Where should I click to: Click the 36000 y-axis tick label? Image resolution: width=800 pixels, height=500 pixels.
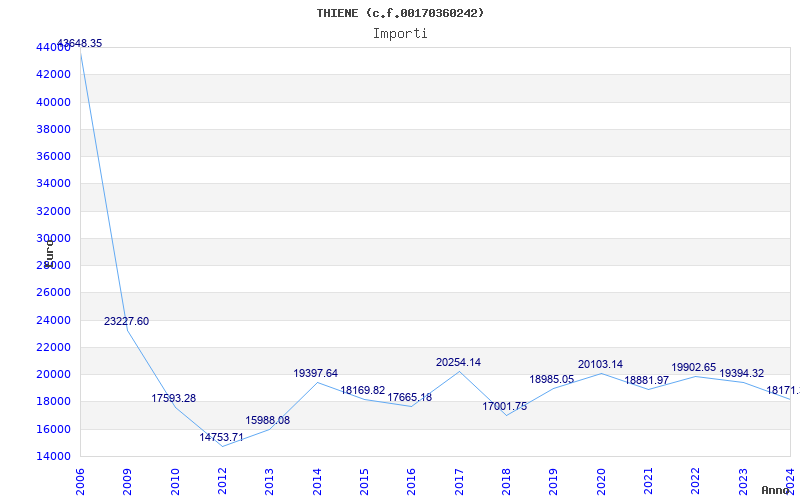(52, 157)
